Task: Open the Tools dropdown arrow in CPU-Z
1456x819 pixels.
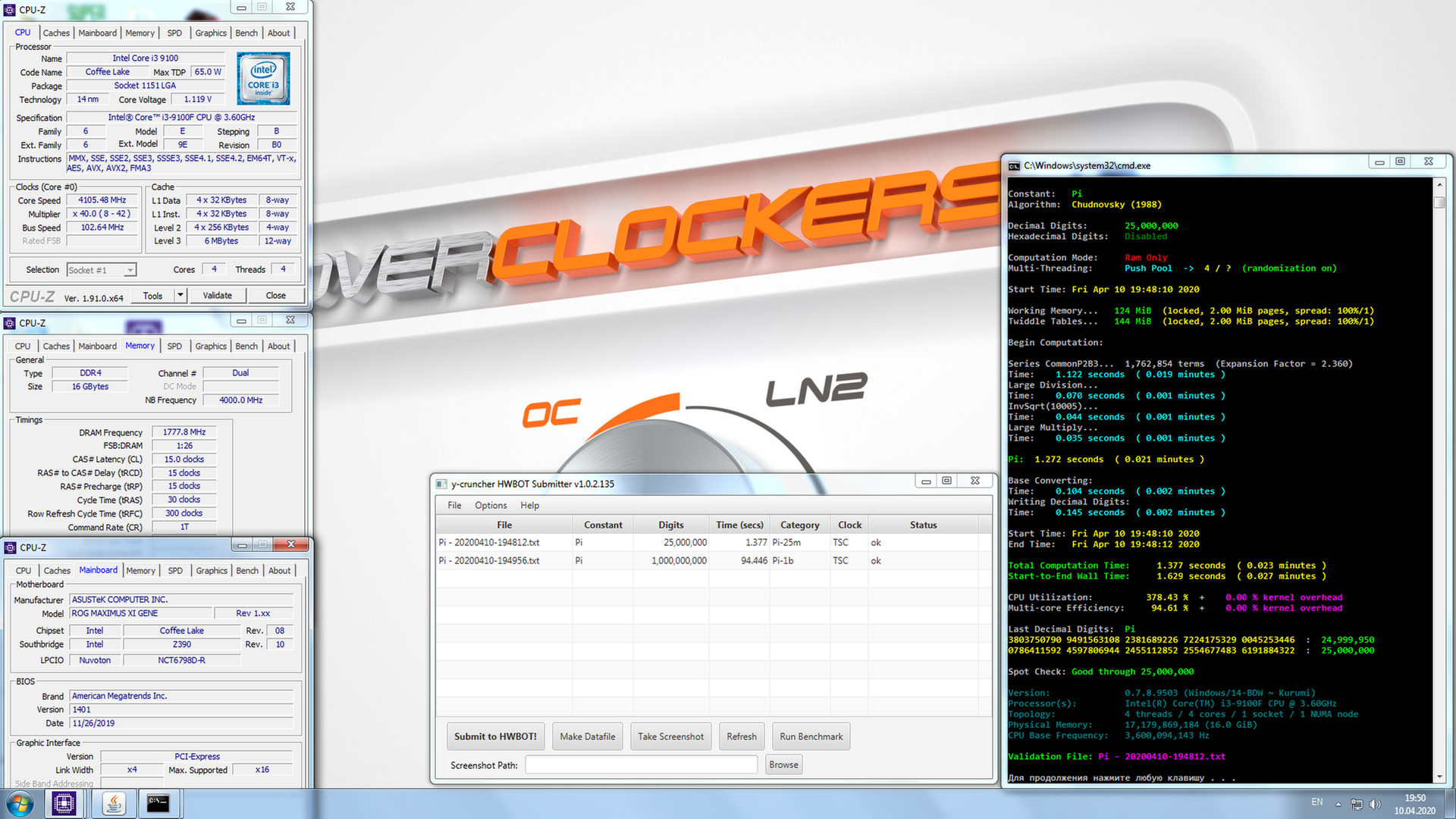Action: 180,296
